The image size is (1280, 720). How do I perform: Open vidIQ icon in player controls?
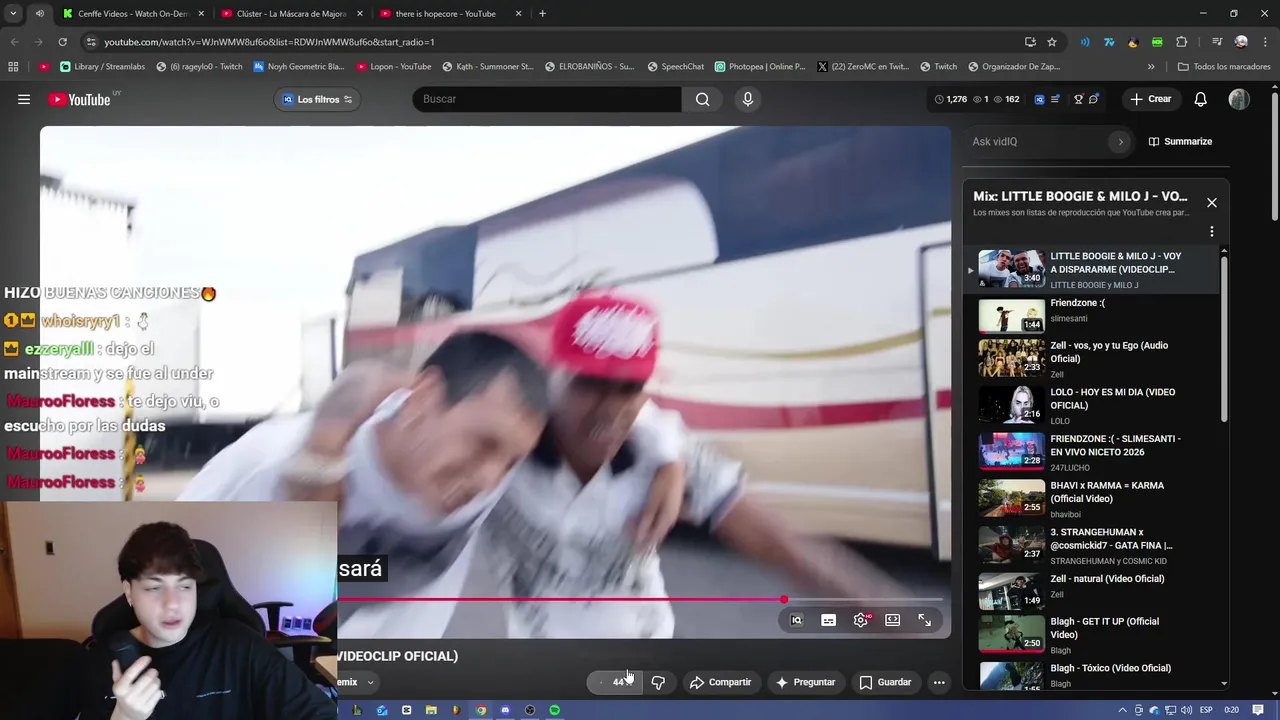pyautogui.click(x=796, y=620)
